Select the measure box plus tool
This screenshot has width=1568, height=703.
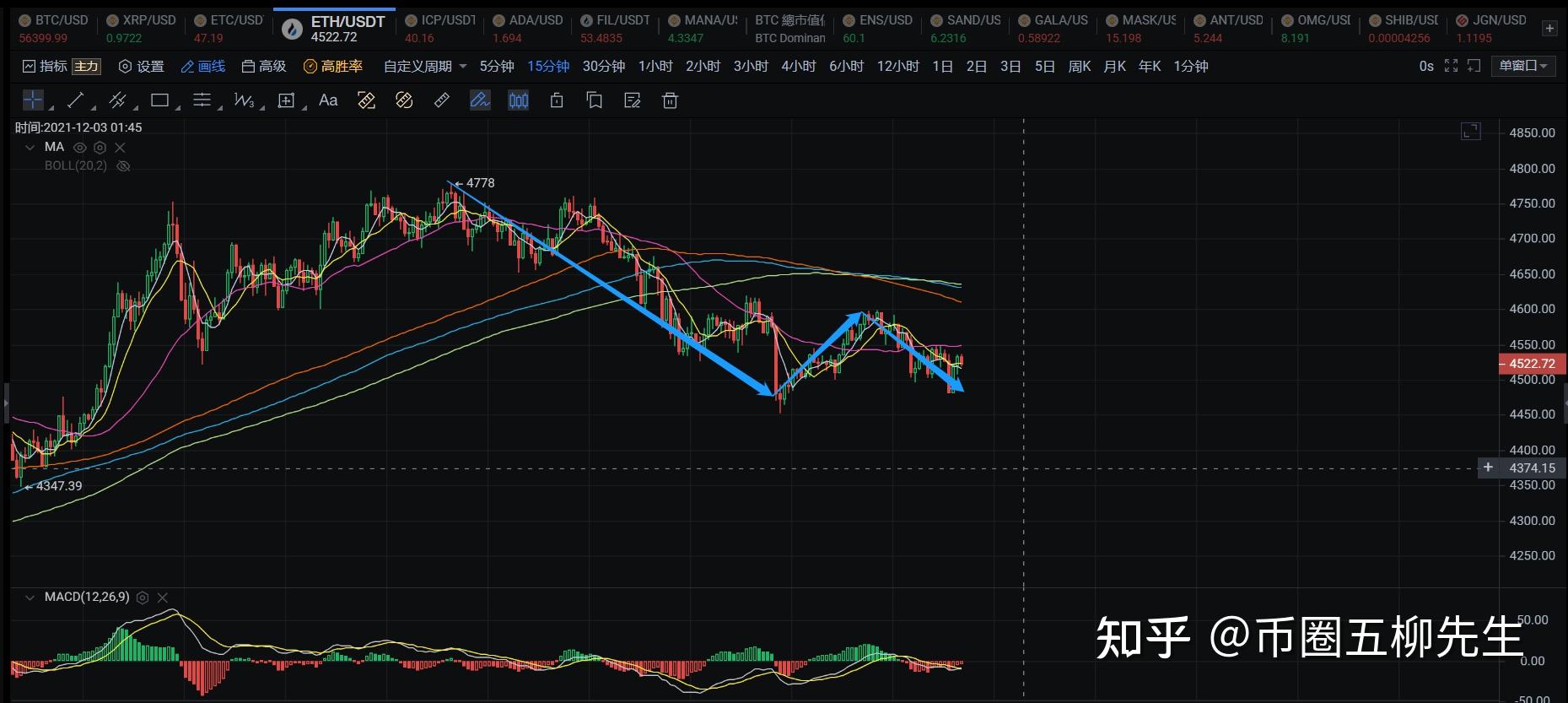tap(287, 100)
